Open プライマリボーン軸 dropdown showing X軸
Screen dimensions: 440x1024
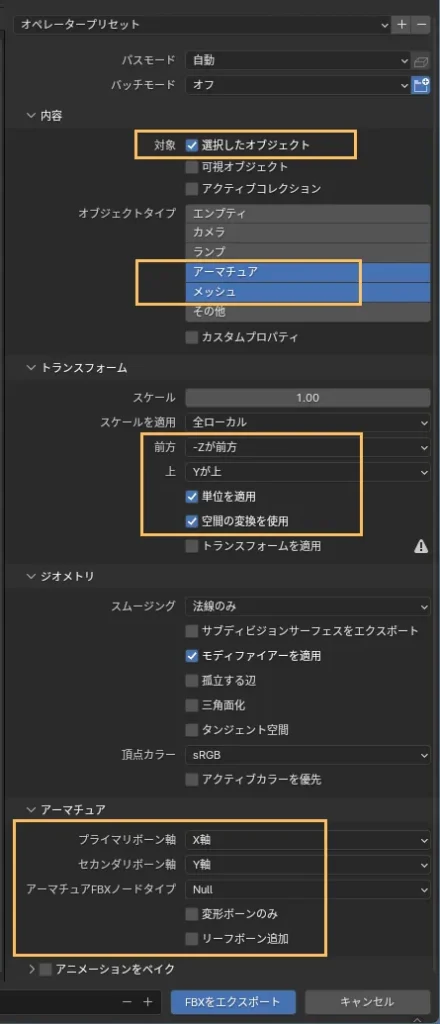coord(307,840)
